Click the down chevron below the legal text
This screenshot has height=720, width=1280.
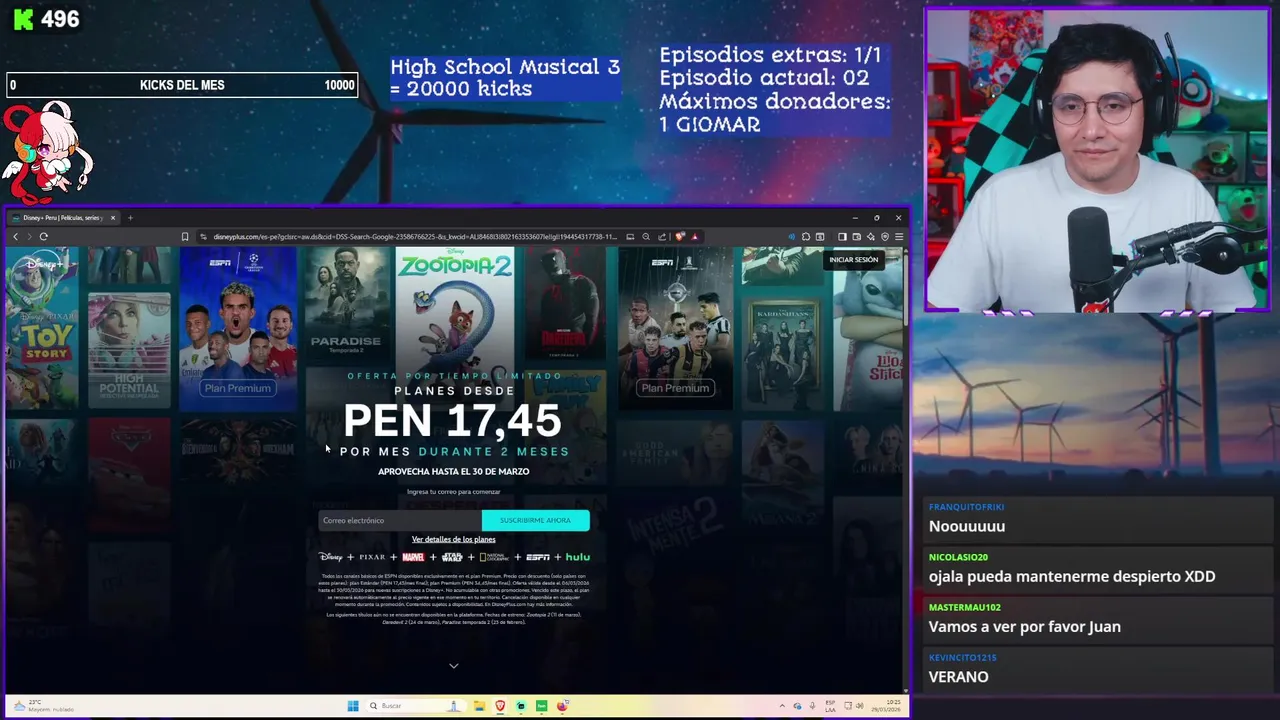point(454,666)
